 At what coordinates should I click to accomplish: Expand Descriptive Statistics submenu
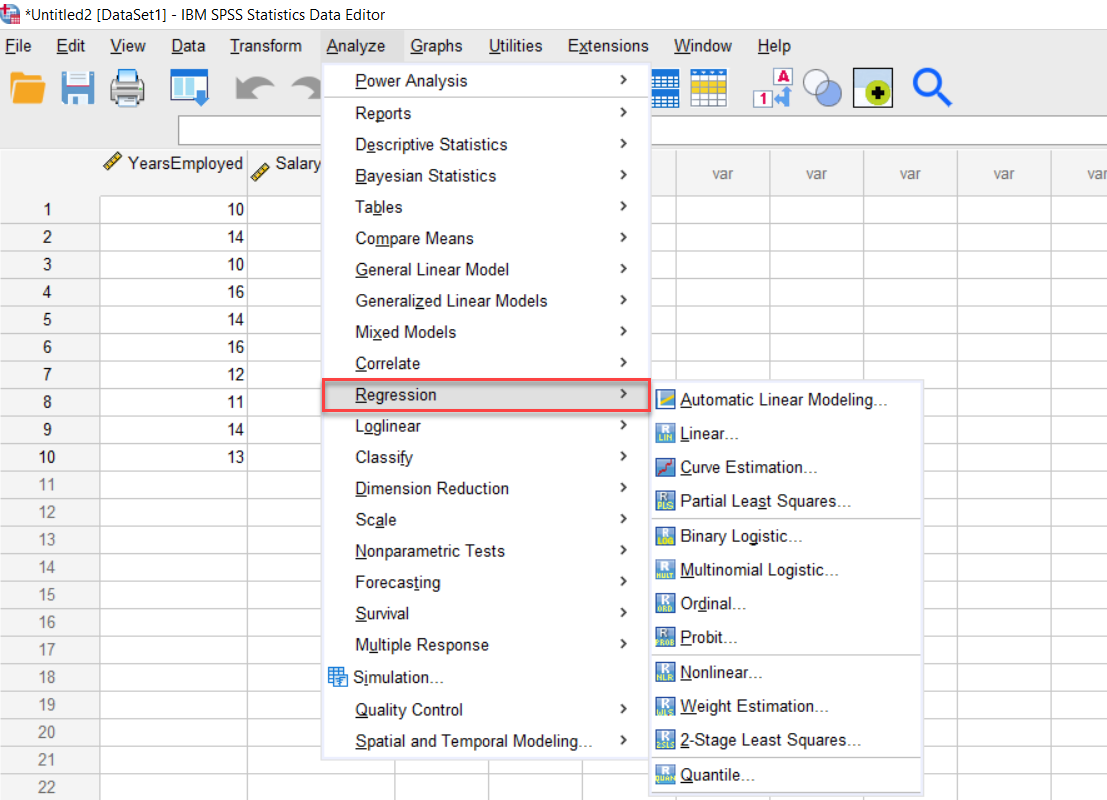click(x=485, y=144)
